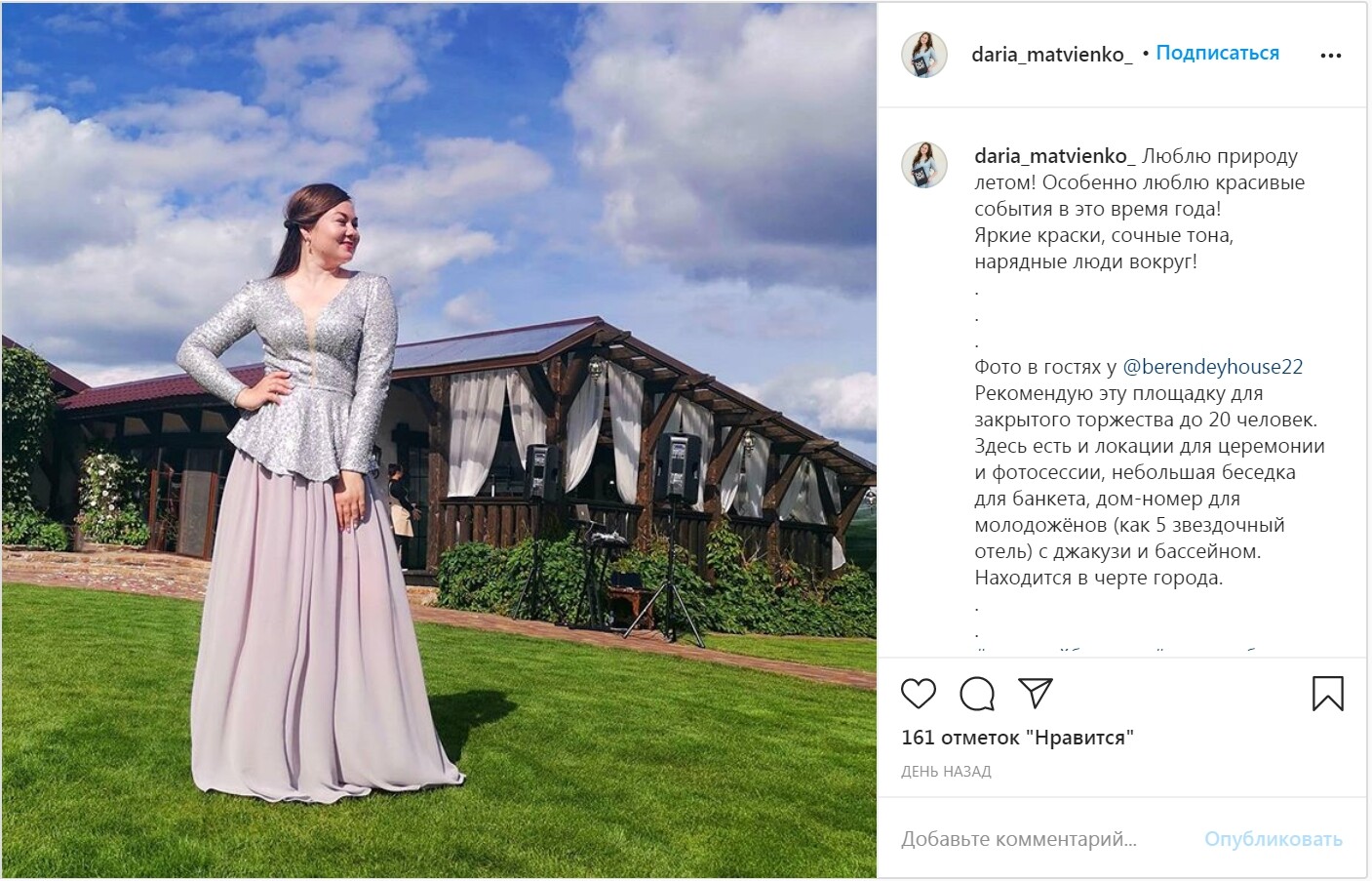Open comments via speech bubble icon
The width and height of the screenshot is (1372, 881).
tap(977, 694)
